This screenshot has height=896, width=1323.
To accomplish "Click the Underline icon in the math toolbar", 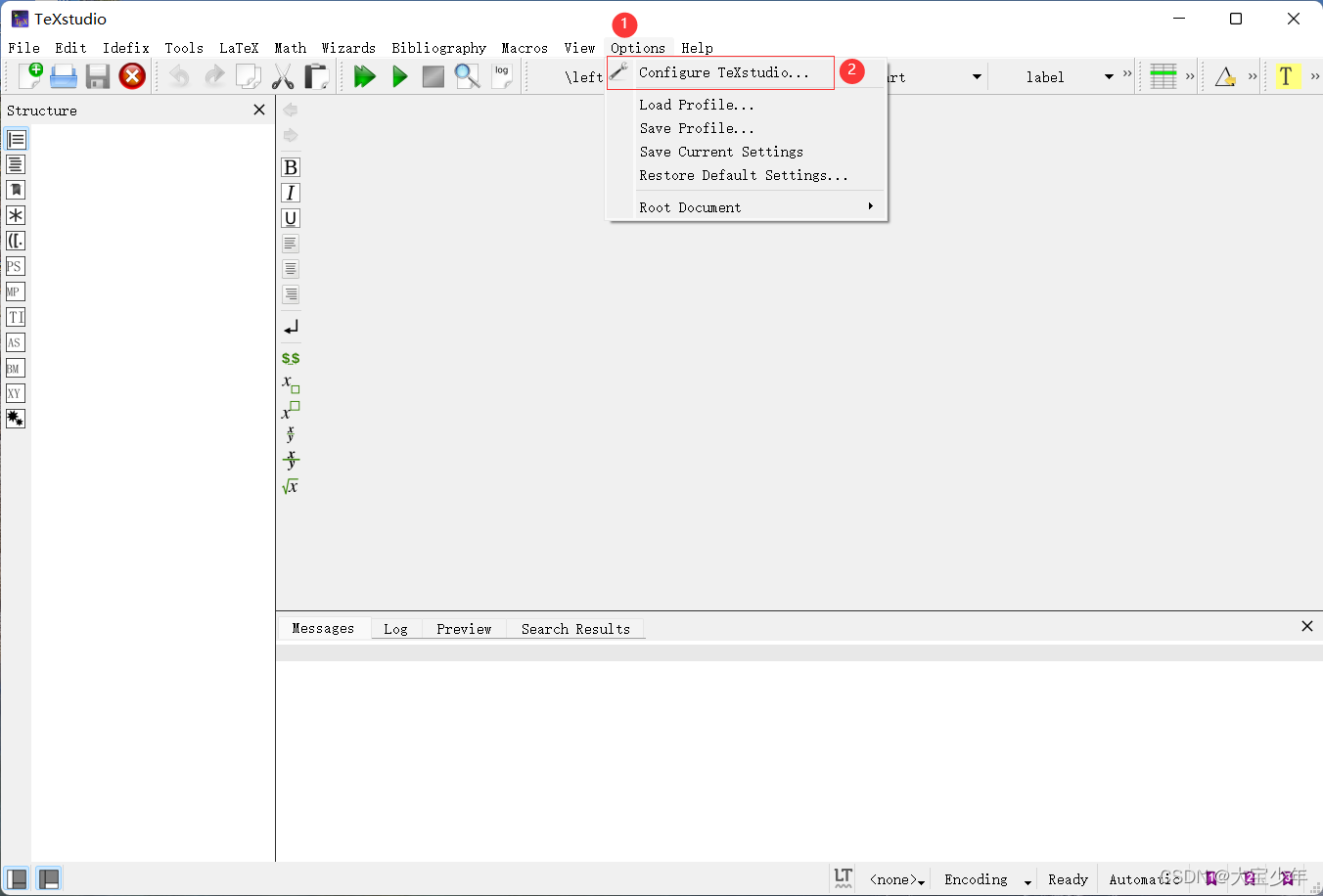I will click(290, 217).
